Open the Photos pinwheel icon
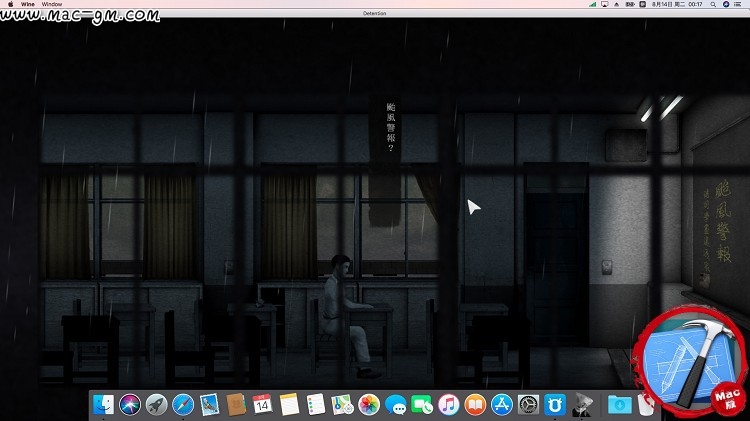The width and height of the screenshot is (750, 421). [x=369, y=405]
